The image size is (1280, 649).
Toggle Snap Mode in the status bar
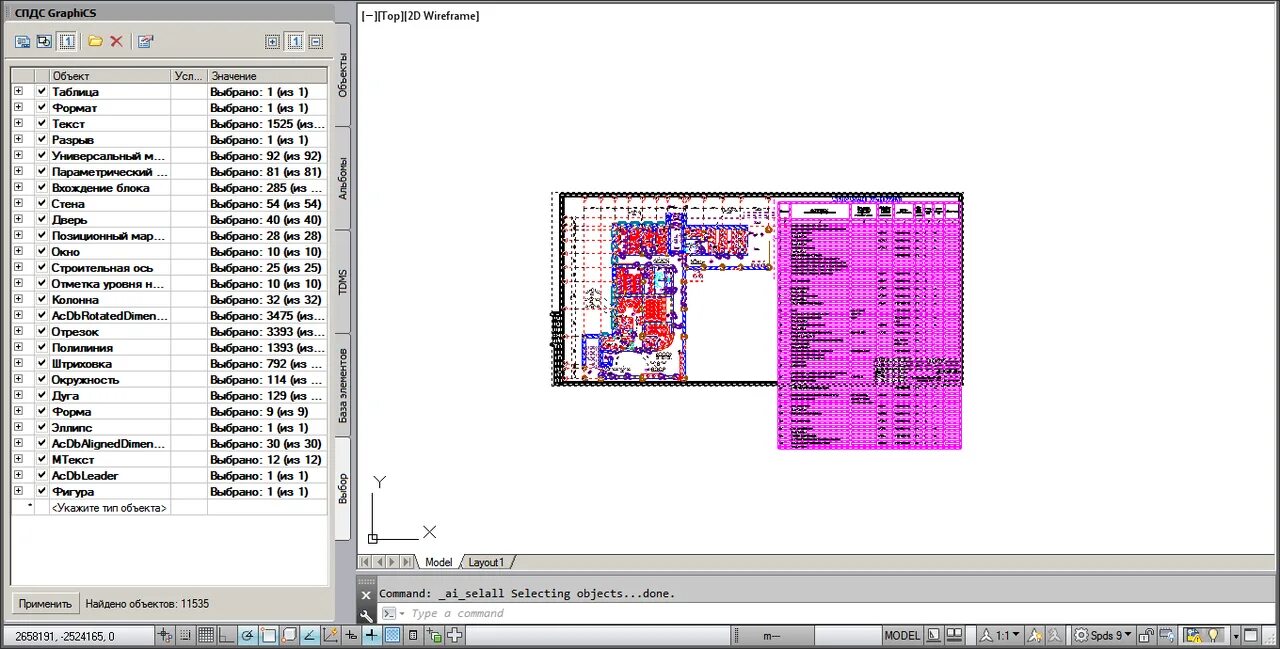tap(186, 635)
